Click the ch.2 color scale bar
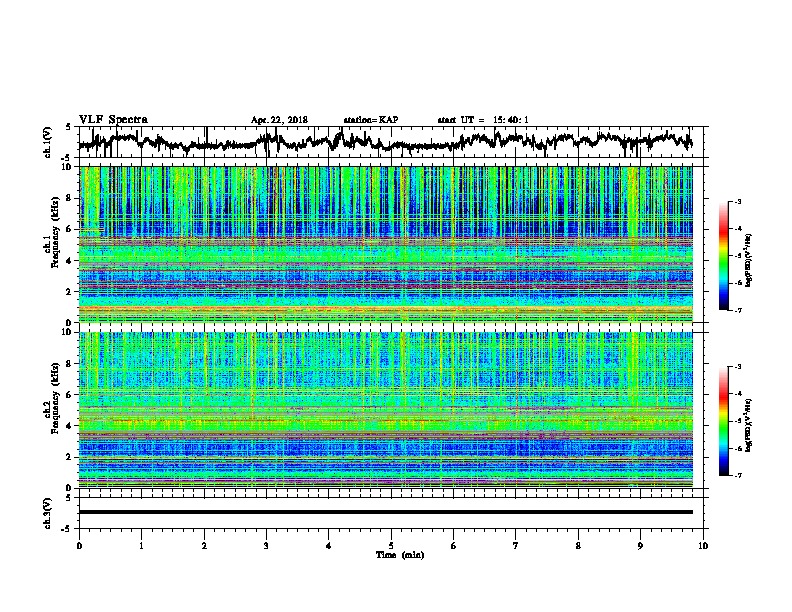The height and width of the screenshot is (612, 792). coord(724,421)
